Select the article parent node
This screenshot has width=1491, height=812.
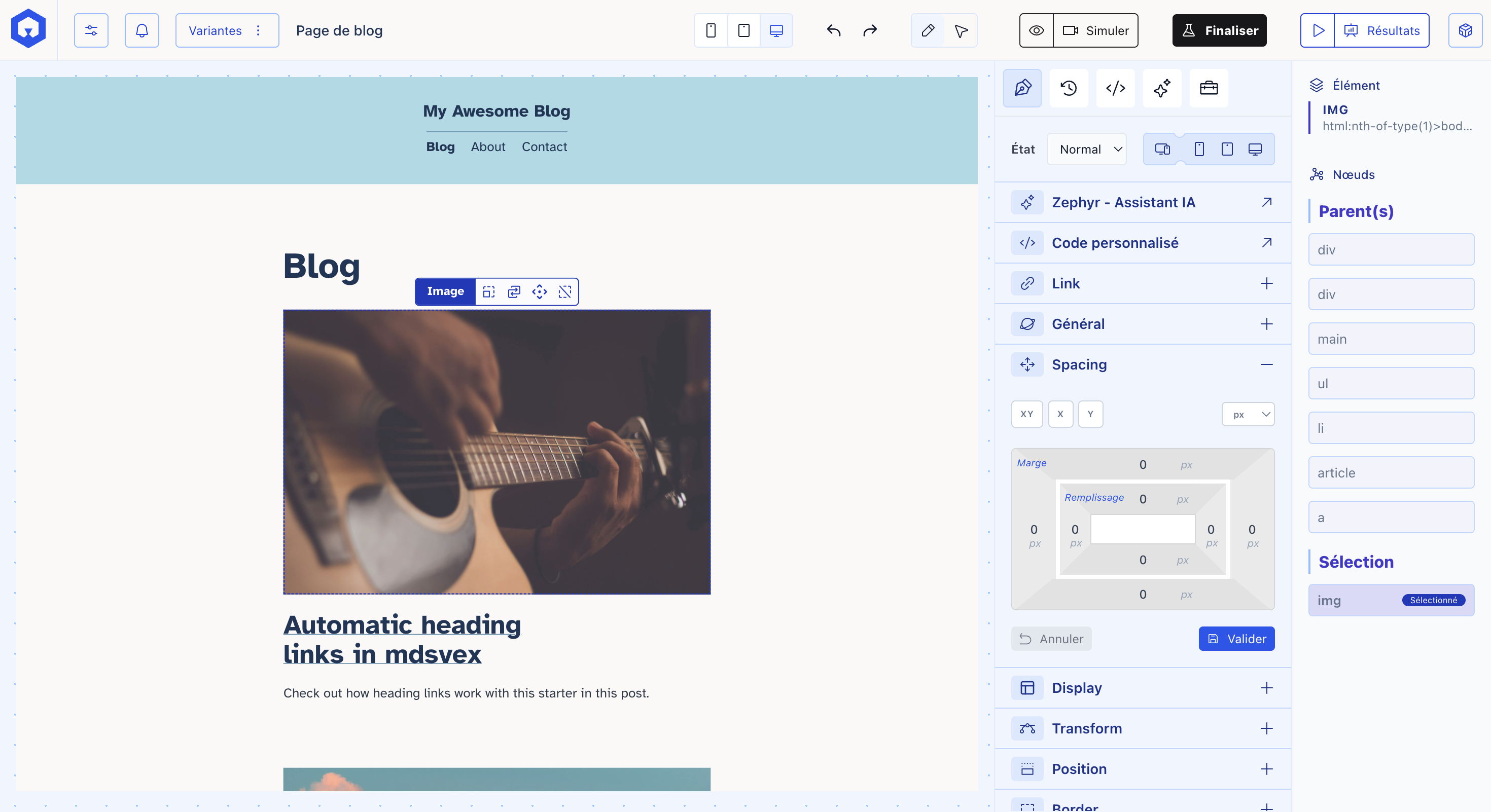click(x=1390, y=472)
